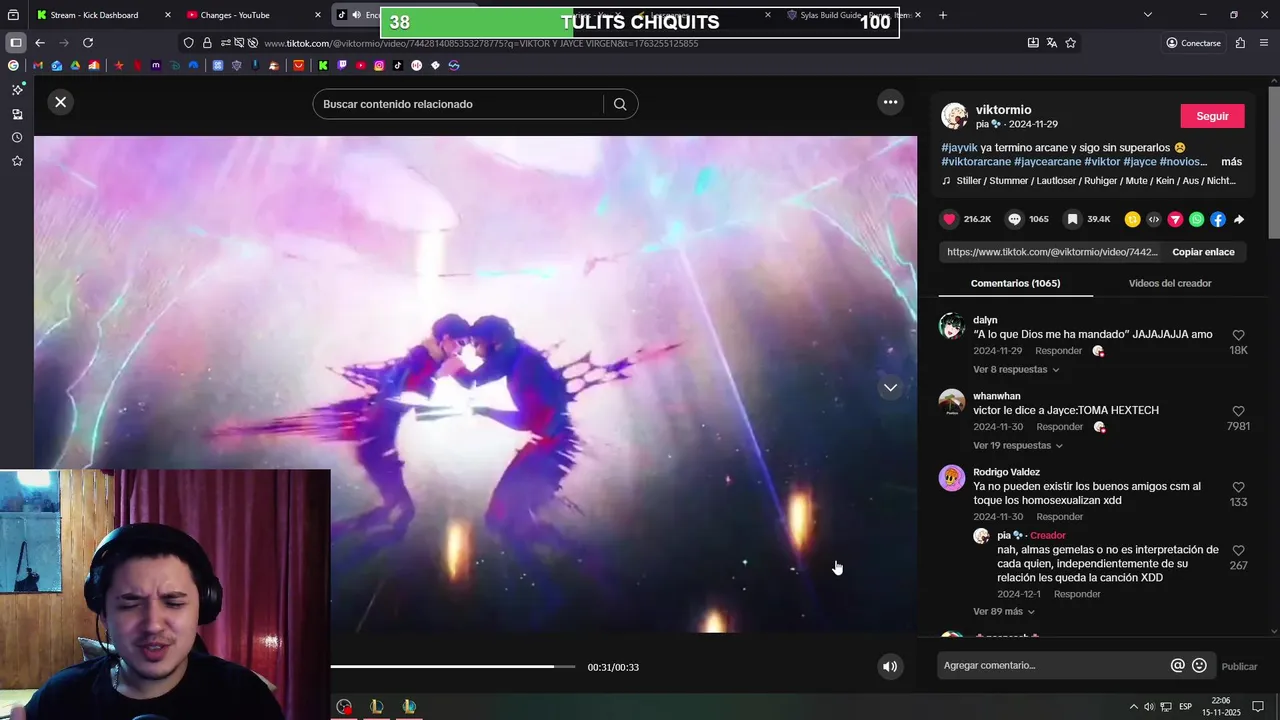Open a new browser tab with plus
This screenshot has width=1280, height=720.
coord(942,15)
